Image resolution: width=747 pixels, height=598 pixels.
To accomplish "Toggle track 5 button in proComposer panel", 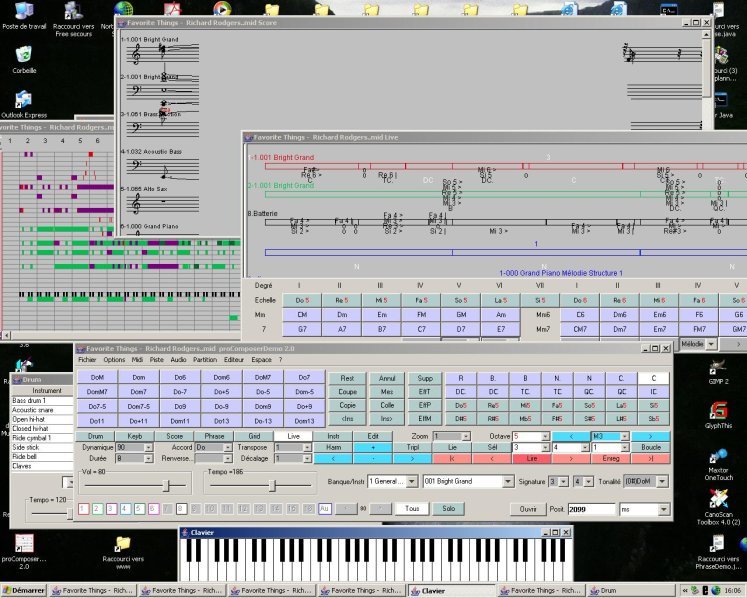I will [x=139, y=509].
